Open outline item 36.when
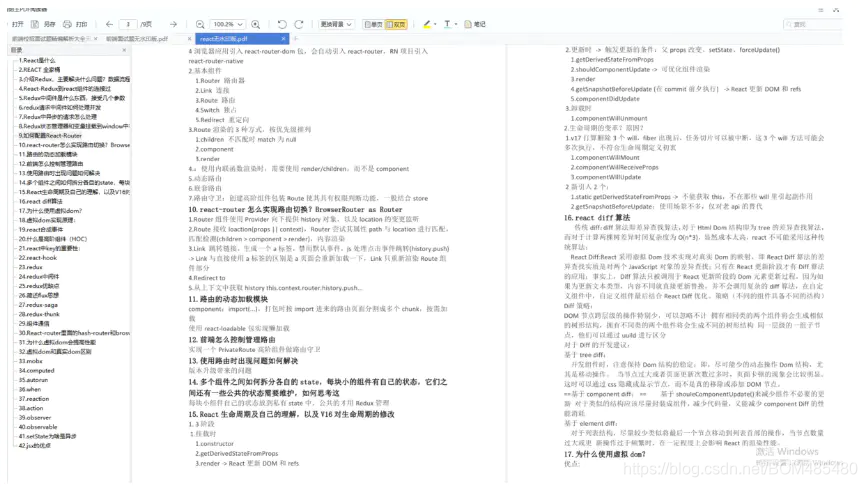Image resolution: width=867 pixels, height=487 pixels. pos(30,390)
